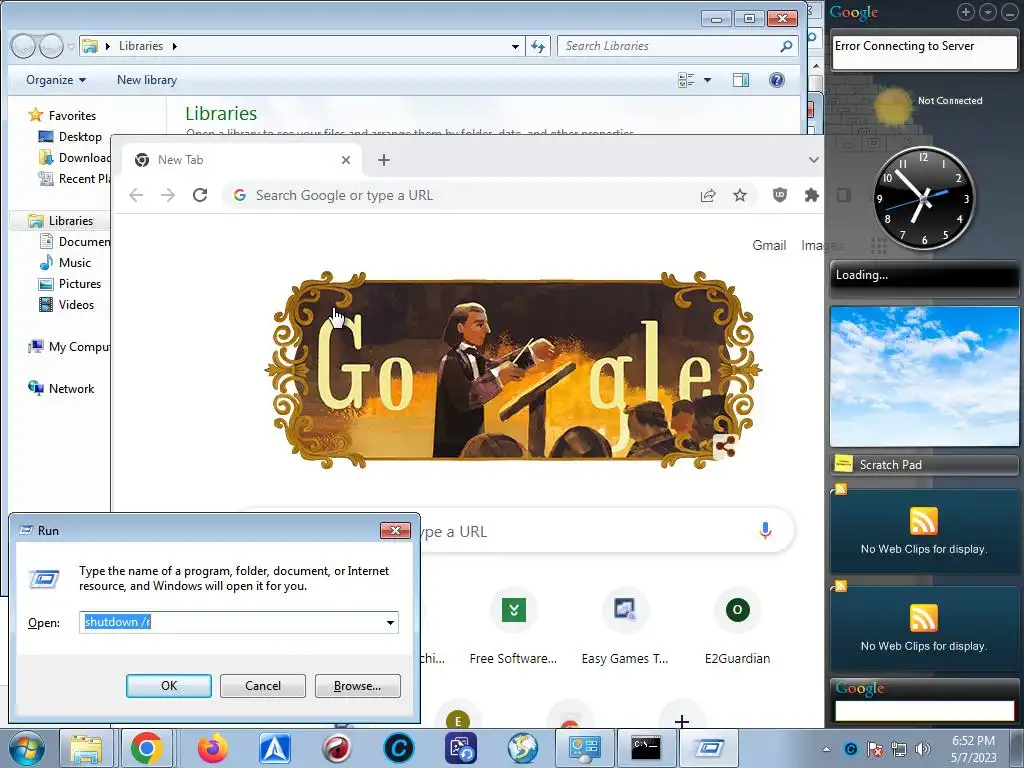
Task: Open the black circle C app in taskbar
Action: click(x=398, y=748)
